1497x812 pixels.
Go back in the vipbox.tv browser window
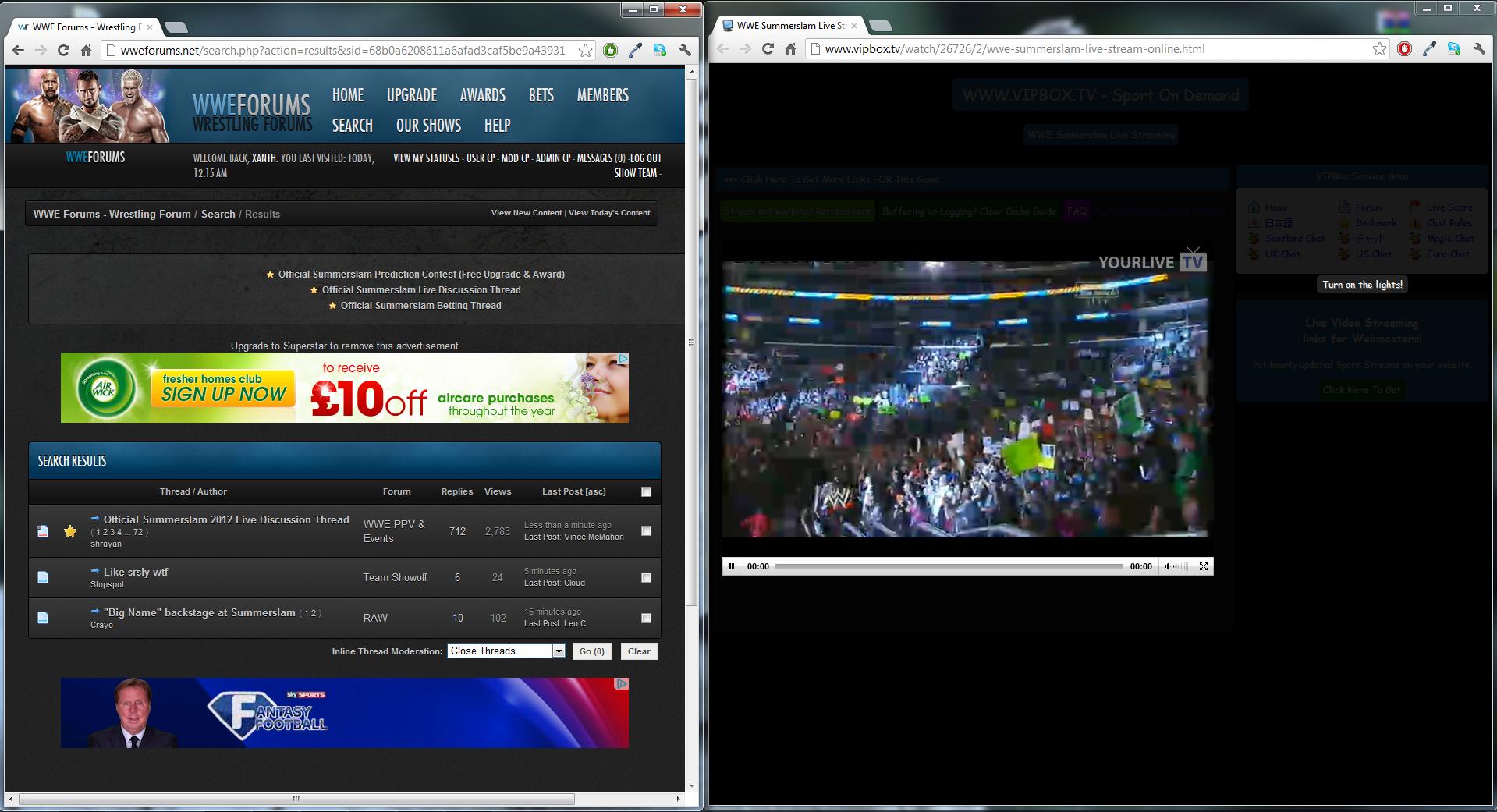(x=722, y=48)
